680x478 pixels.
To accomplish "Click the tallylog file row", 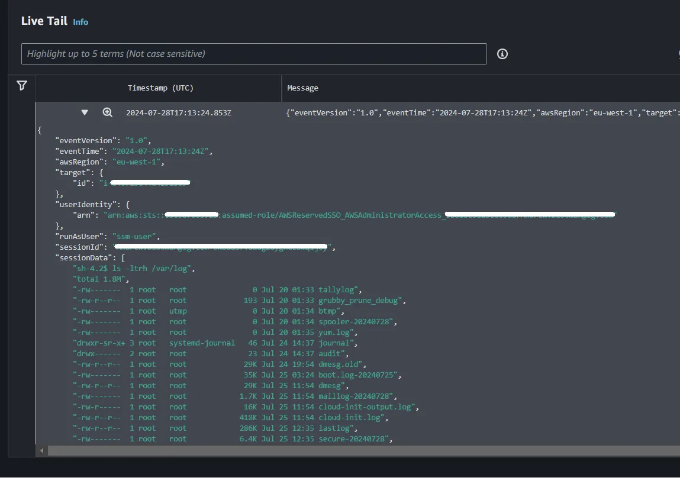I will [217, 290].
